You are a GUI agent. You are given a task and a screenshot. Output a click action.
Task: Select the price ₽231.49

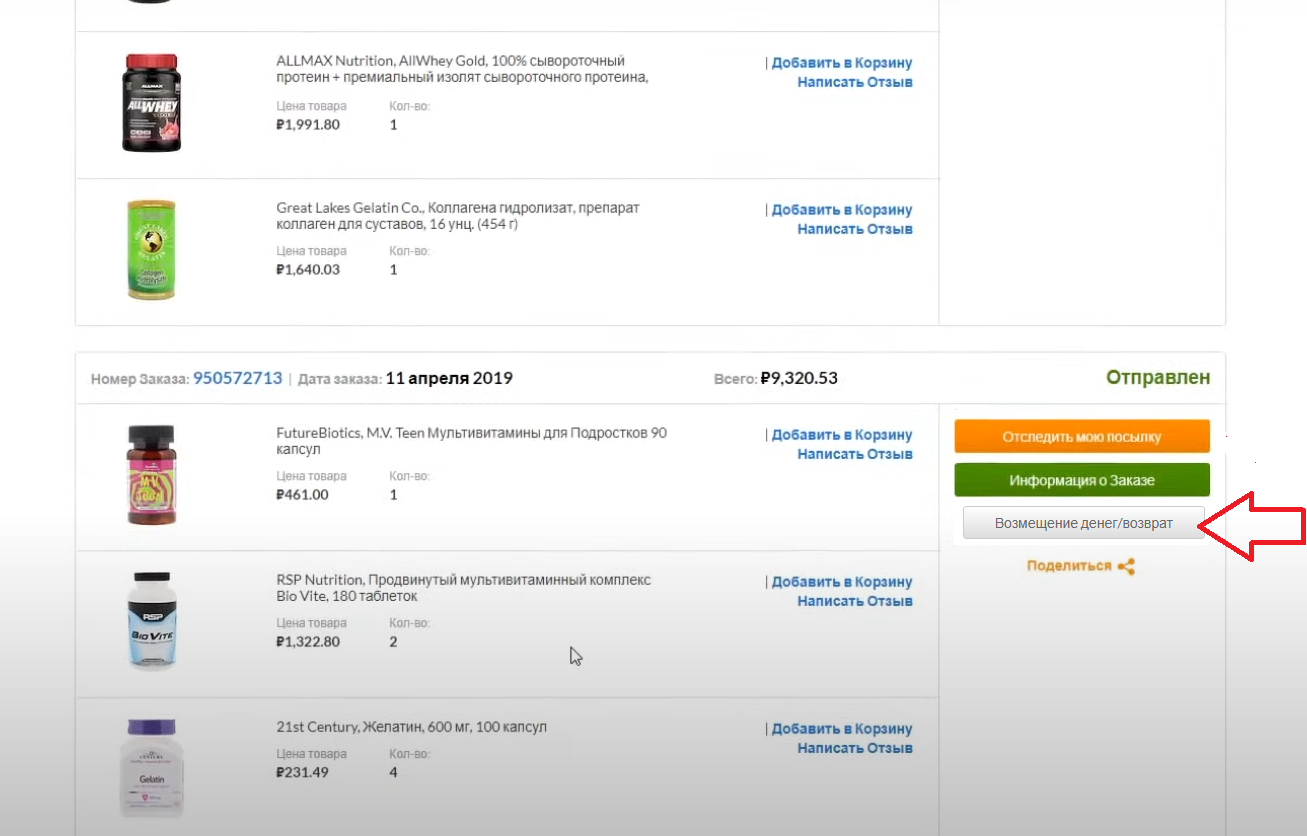coord(302,772)
